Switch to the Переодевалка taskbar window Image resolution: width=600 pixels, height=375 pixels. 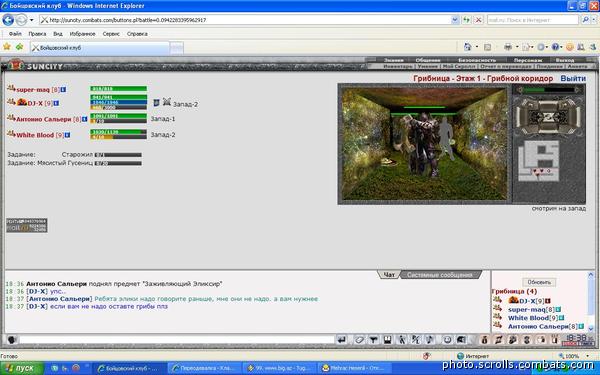click(205, 368)
